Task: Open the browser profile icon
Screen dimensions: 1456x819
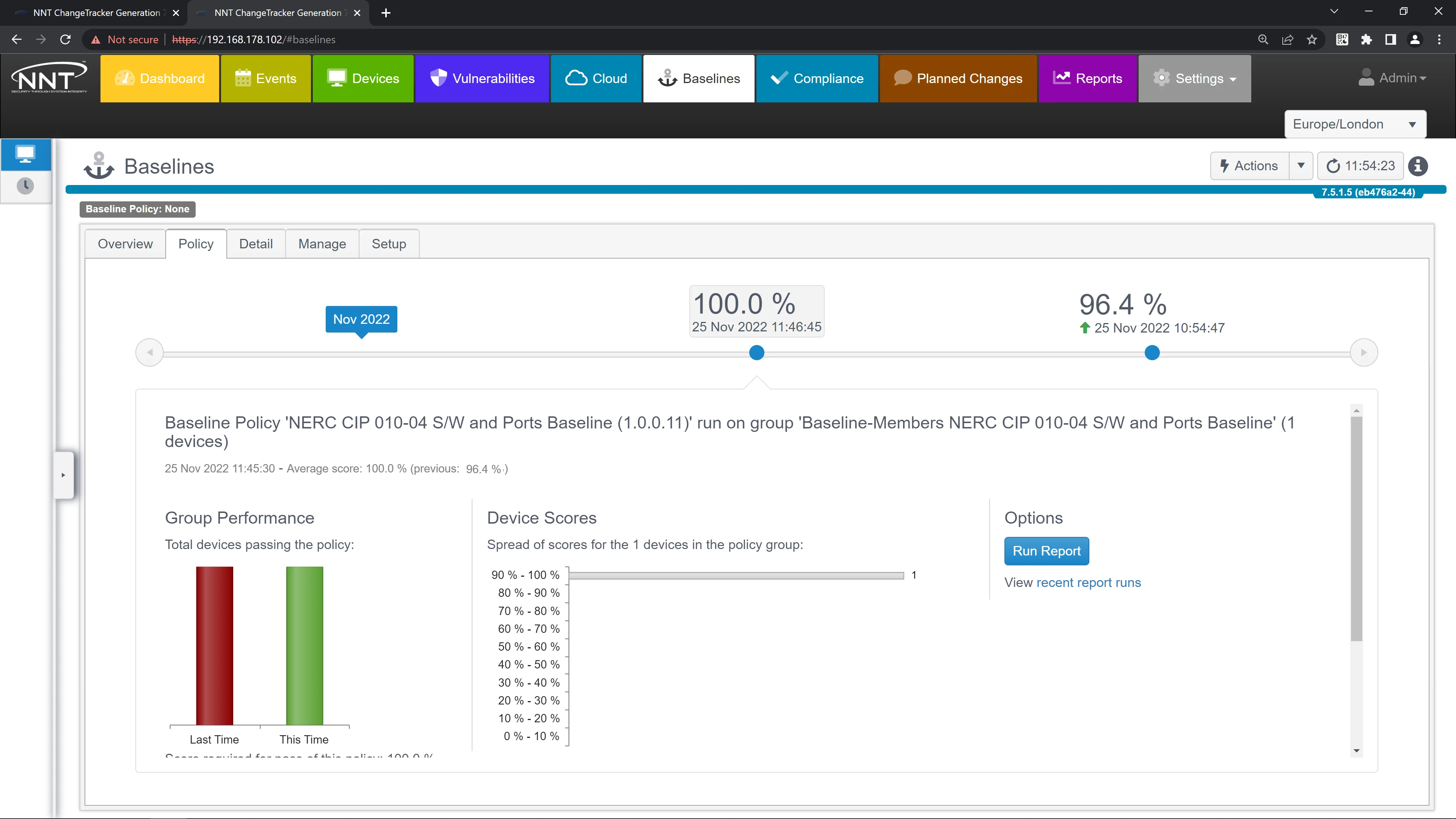Action: point(1415,39)
